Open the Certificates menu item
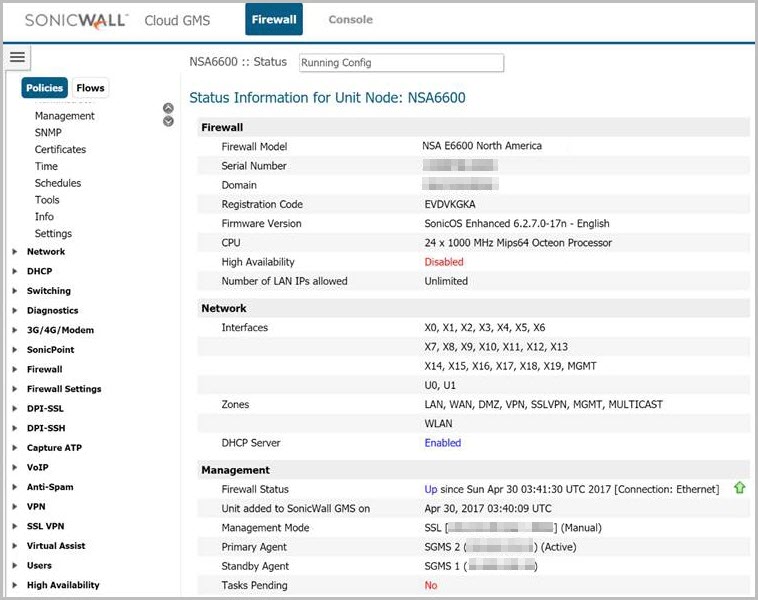 60,149
